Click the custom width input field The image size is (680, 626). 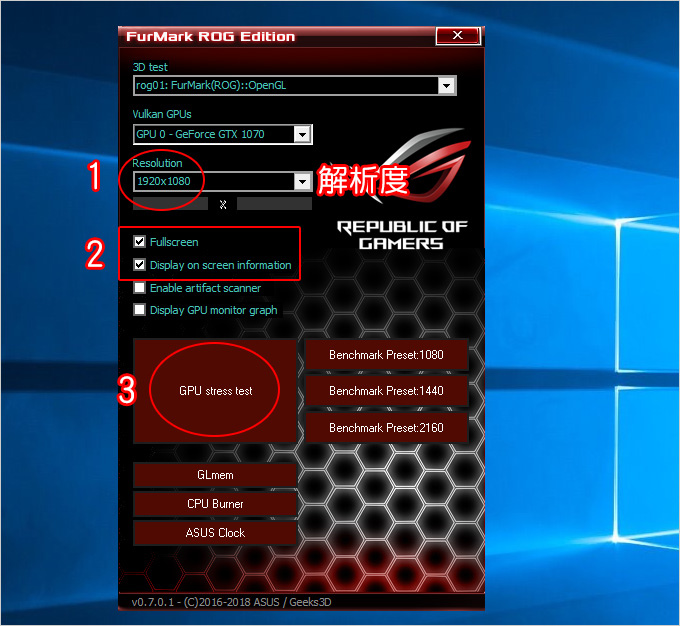[x=170, y=204]
